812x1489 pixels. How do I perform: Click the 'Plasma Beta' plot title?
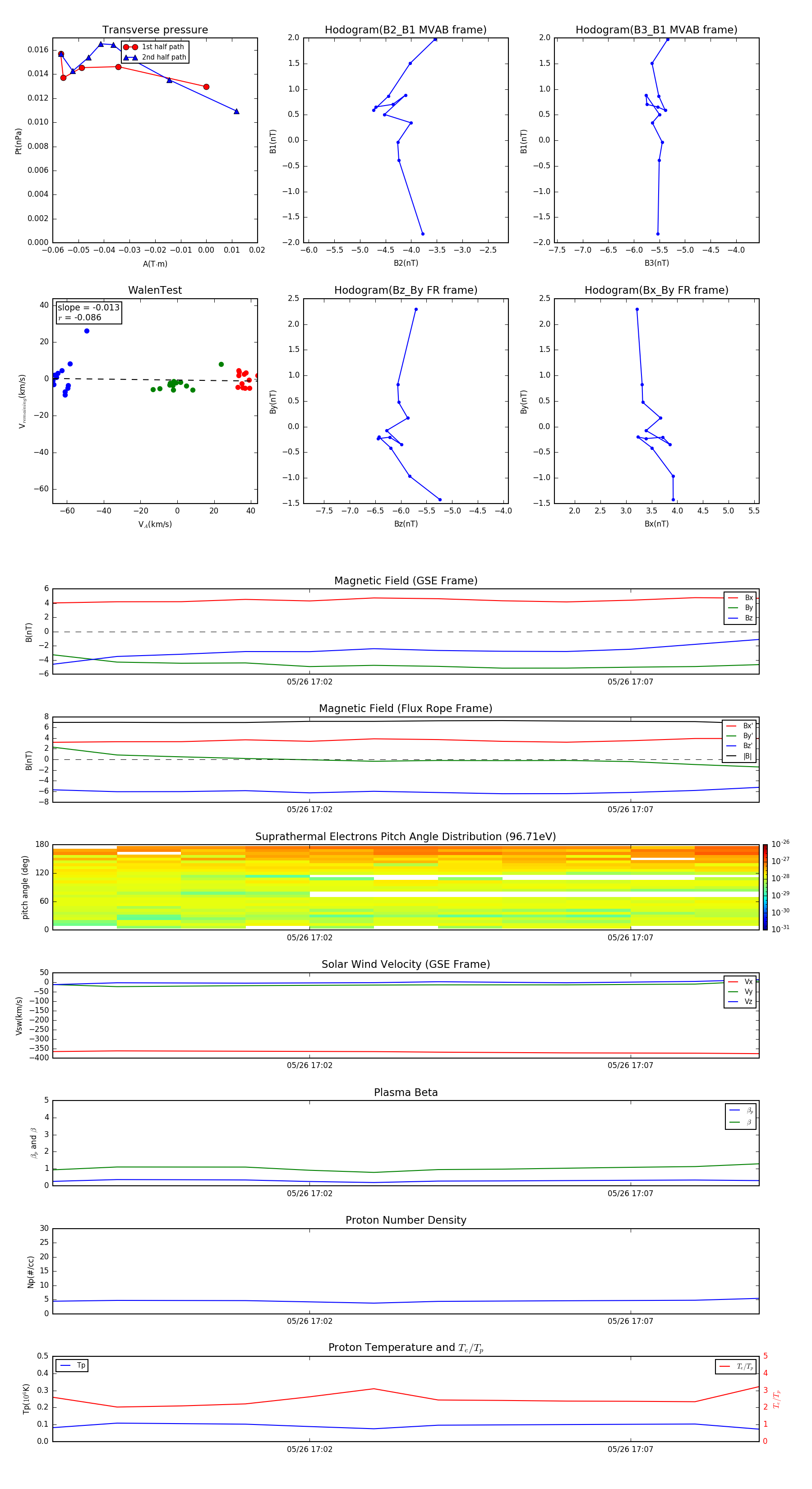click(x=406, y=1093)
